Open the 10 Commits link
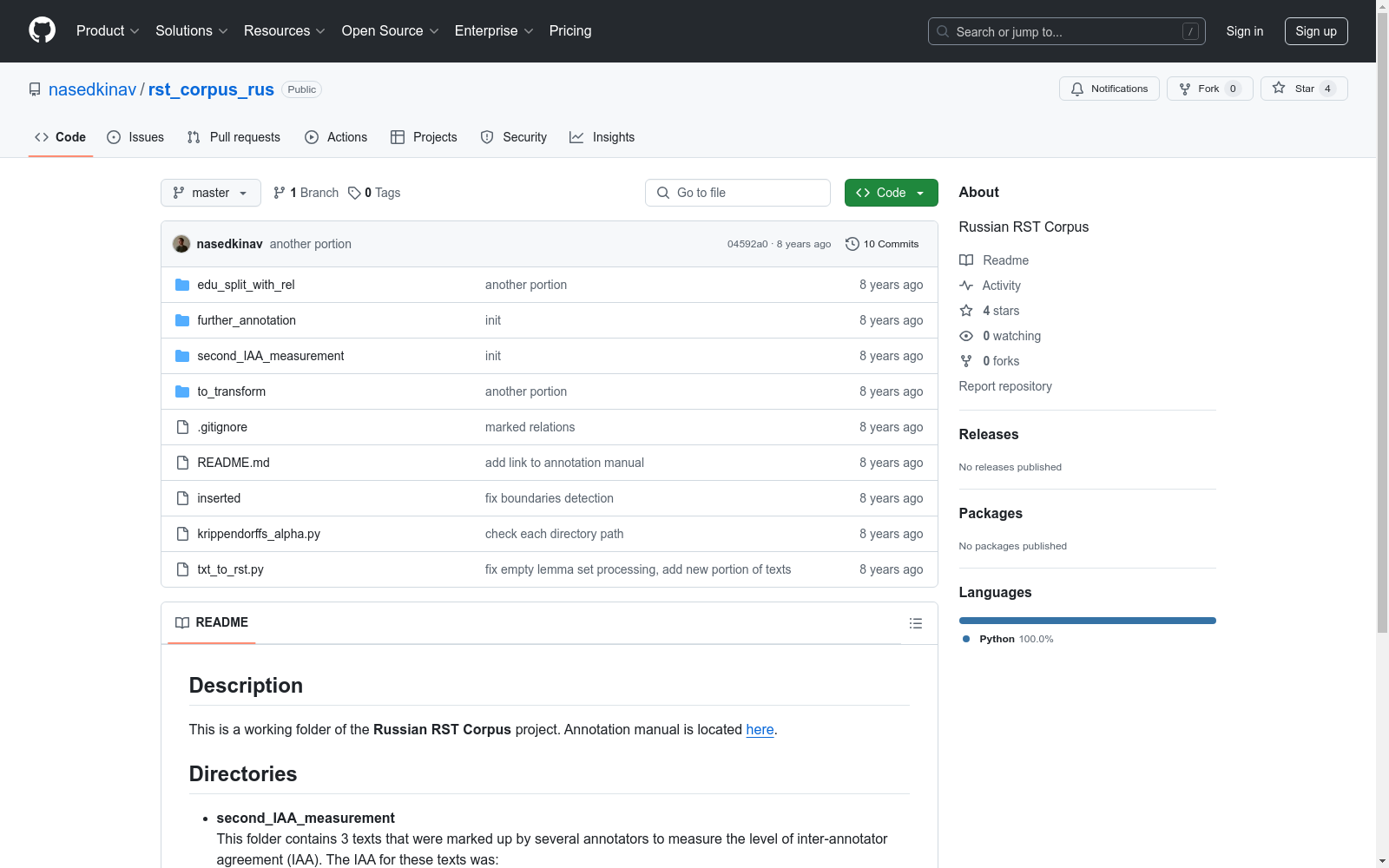Image resolution: width=1389 pixels, height=868 pixels. point(882,244)
